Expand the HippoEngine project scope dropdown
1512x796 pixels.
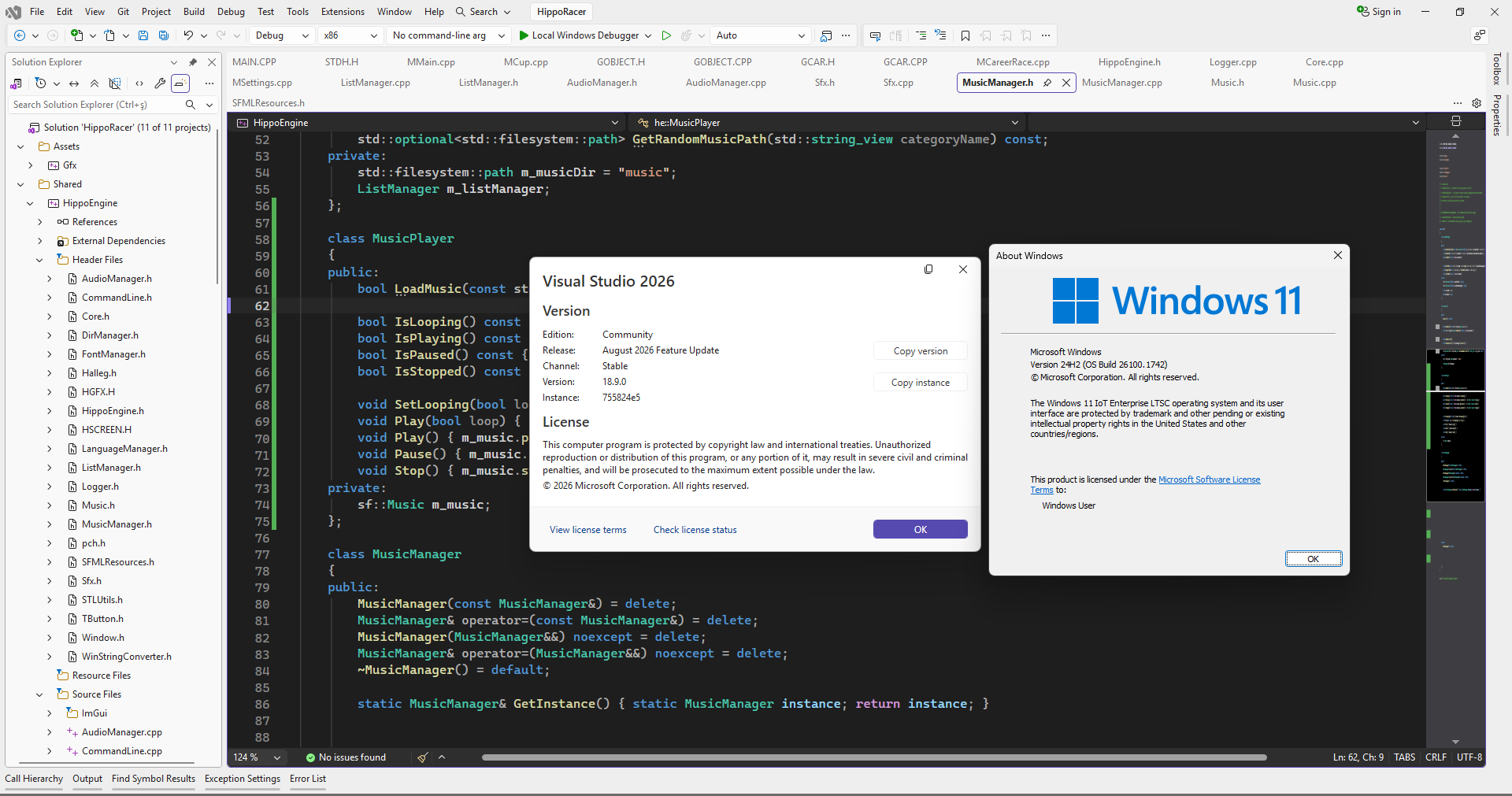pos(615,123)
